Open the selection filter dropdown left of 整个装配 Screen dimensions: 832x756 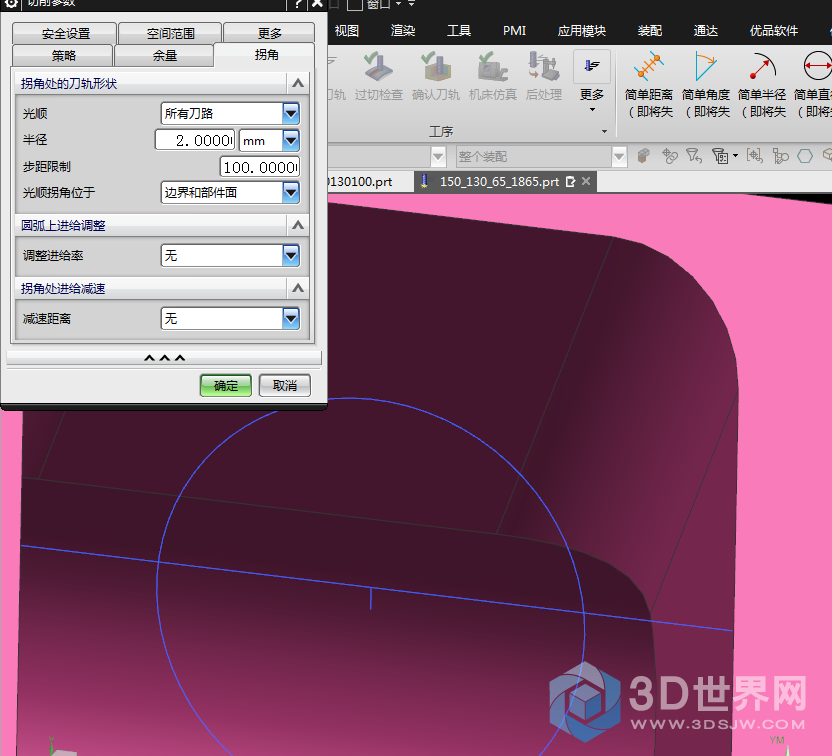(x=386, y=157)
